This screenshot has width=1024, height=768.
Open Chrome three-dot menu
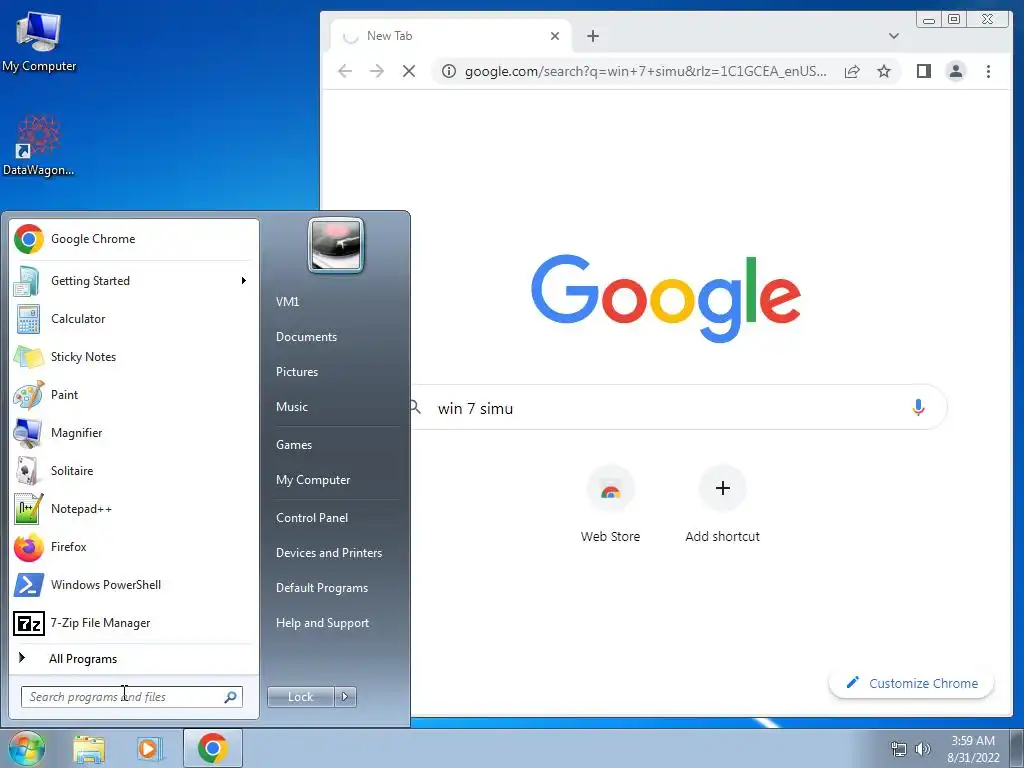pos(988,71)
